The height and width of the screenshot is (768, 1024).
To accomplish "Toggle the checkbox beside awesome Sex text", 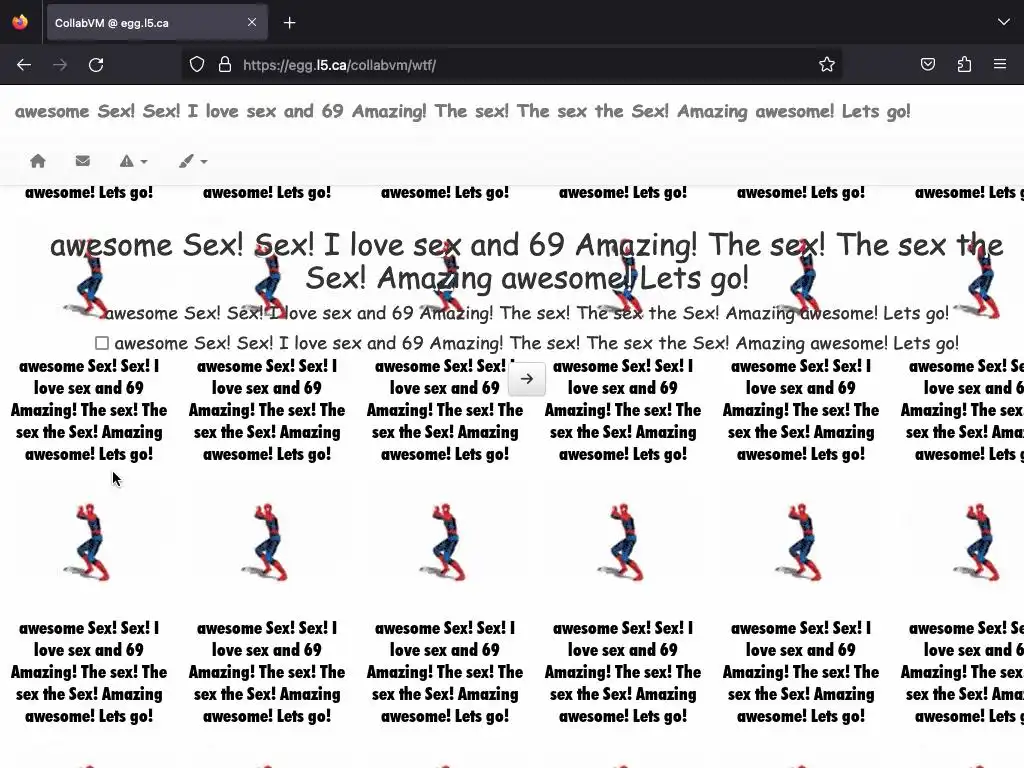I will tap(101, 343).
